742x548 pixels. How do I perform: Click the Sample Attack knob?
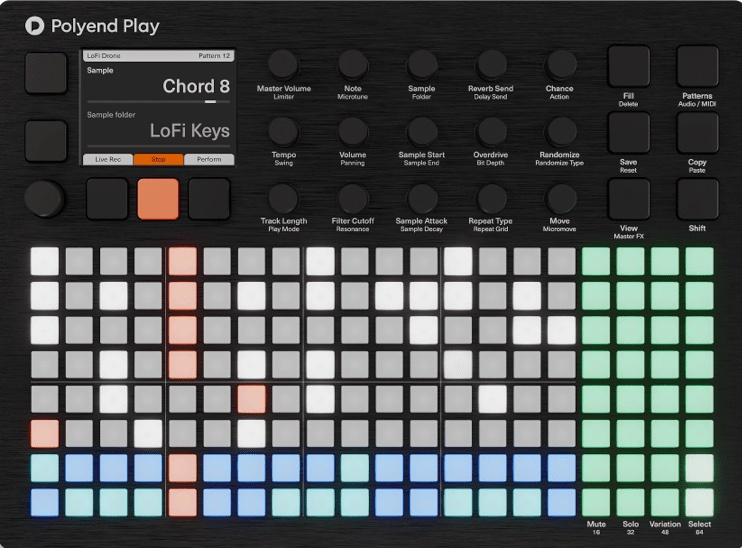pos(422,198)
